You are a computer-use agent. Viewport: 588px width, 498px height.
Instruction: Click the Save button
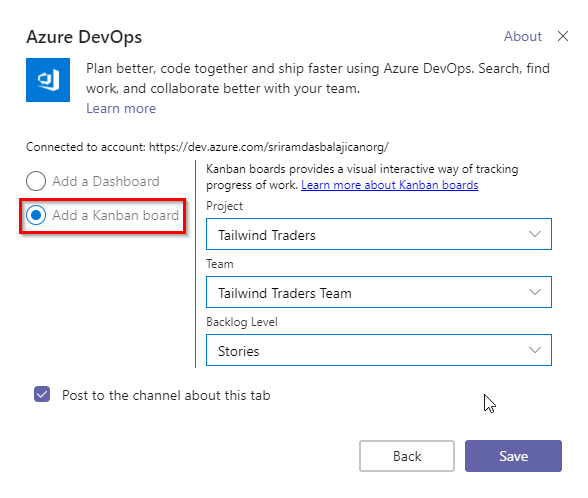coord(513,456)
